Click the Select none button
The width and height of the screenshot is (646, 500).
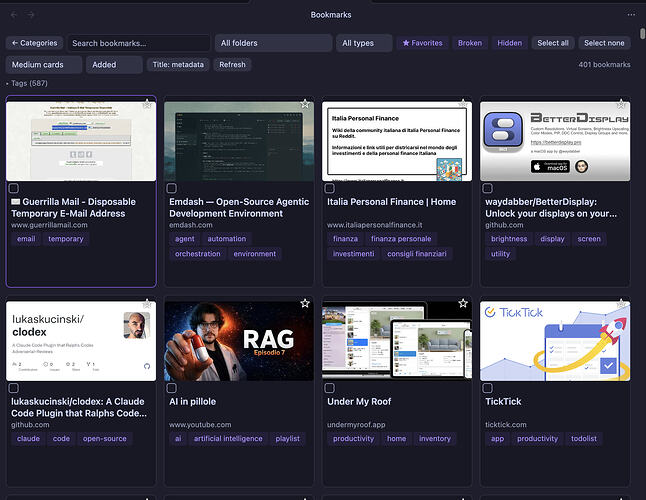604,43
